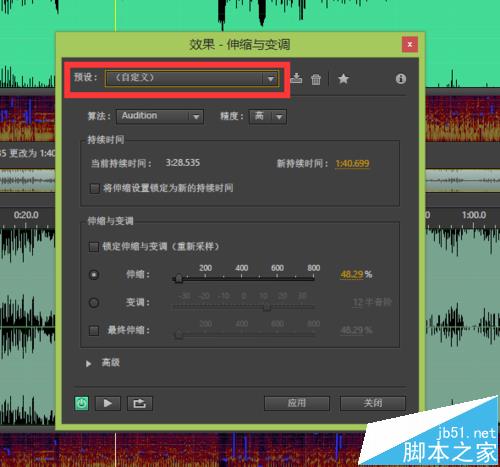
Task: Click the 应用 apply button
Action: (x=297, y=403)
